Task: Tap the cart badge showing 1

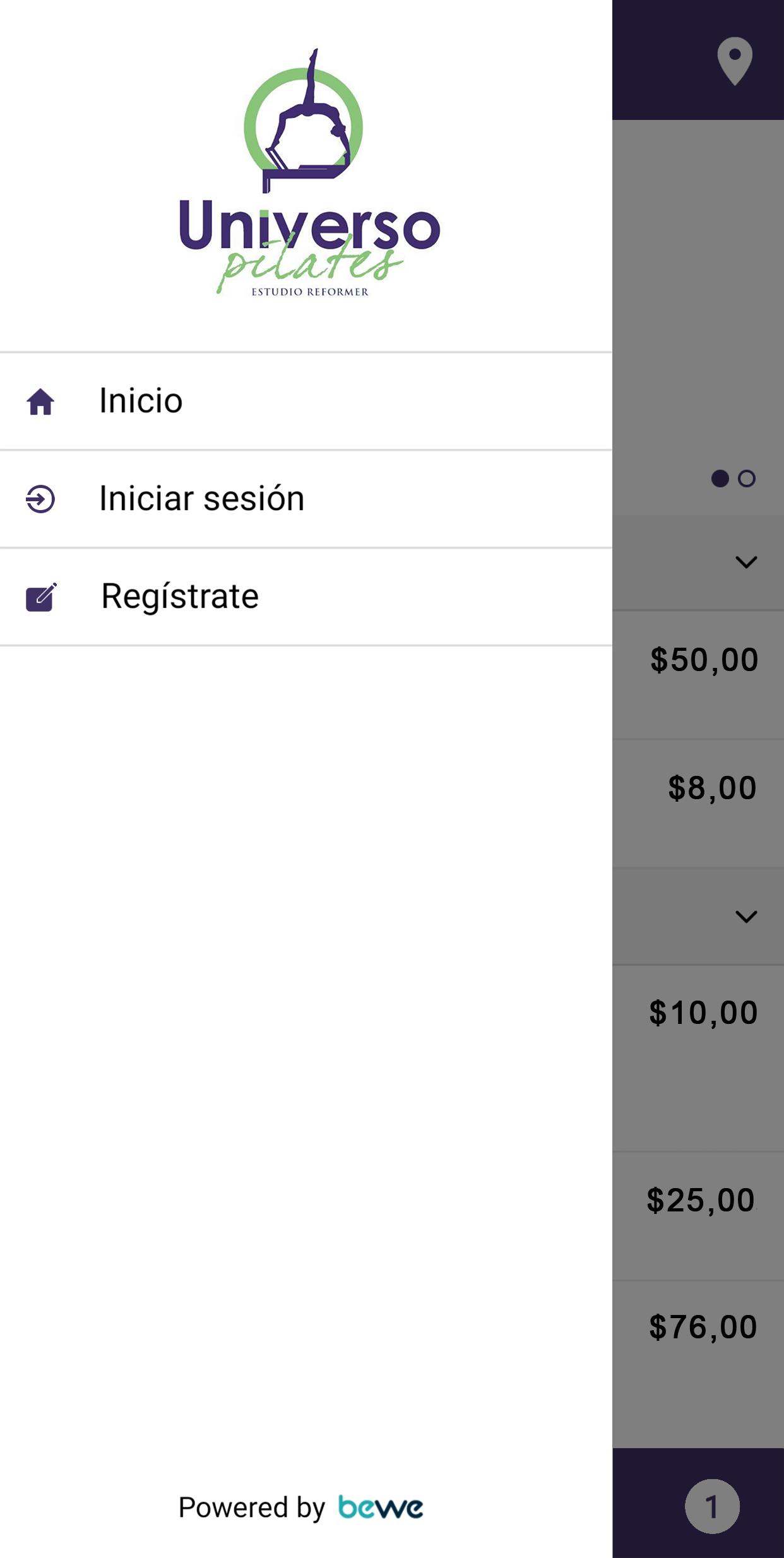Action: point(712,1506)
